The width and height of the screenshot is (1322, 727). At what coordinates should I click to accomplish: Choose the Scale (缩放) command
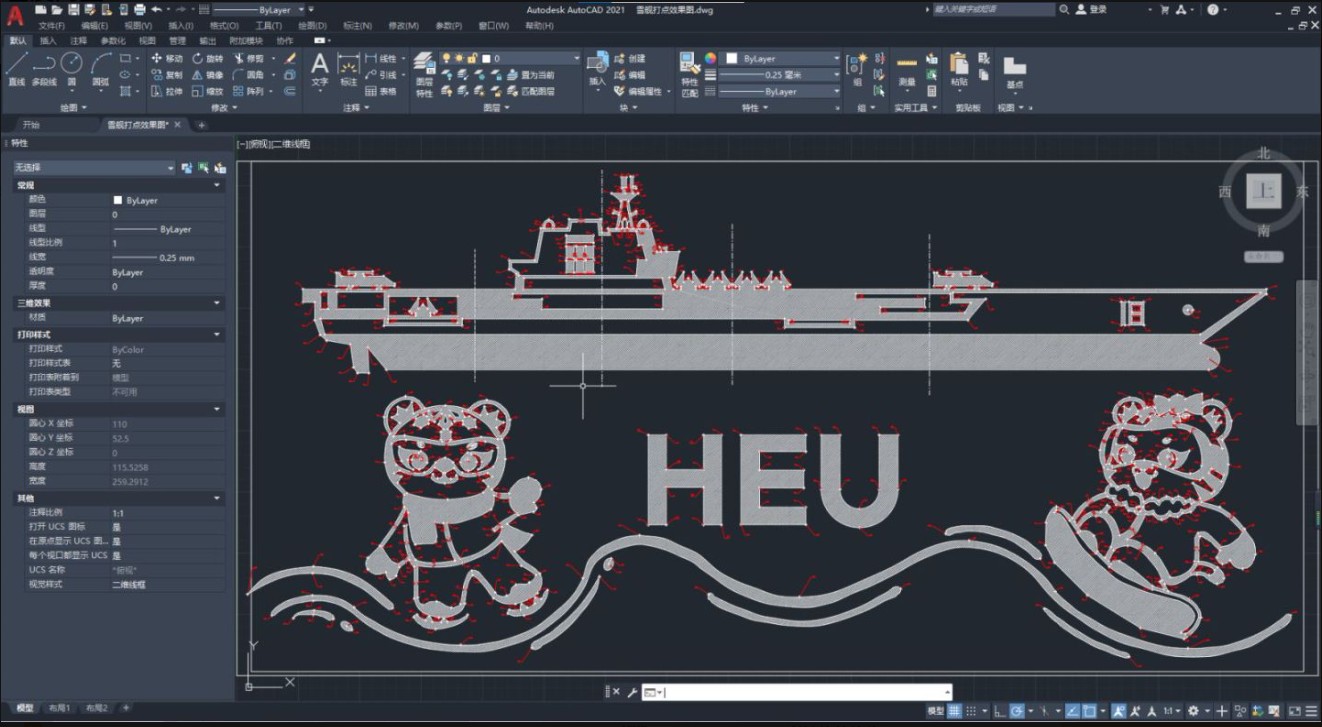[208, 91]
